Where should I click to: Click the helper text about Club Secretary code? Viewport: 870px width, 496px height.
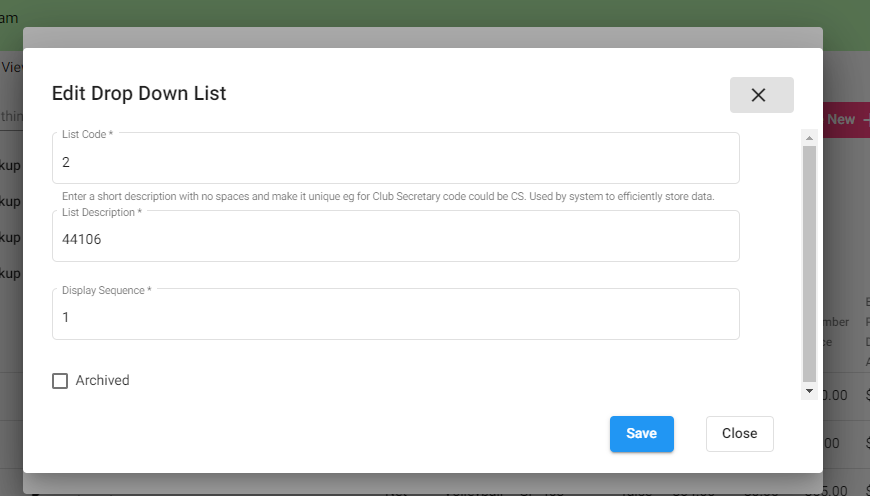coord(388,196)
